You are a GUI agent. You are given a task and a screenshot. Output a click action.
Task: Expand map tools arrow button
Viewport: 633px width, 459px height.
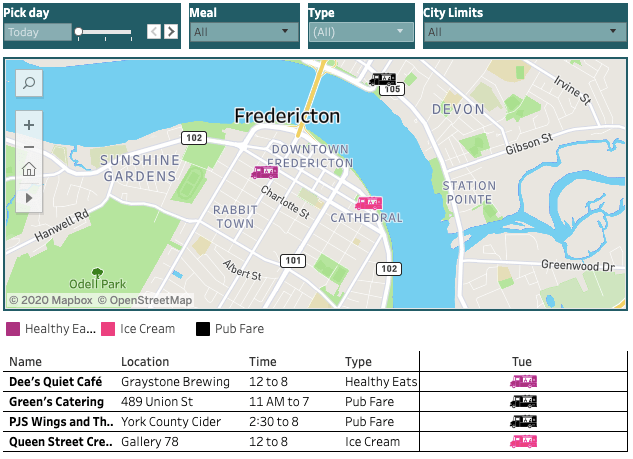tap(29, 198)
